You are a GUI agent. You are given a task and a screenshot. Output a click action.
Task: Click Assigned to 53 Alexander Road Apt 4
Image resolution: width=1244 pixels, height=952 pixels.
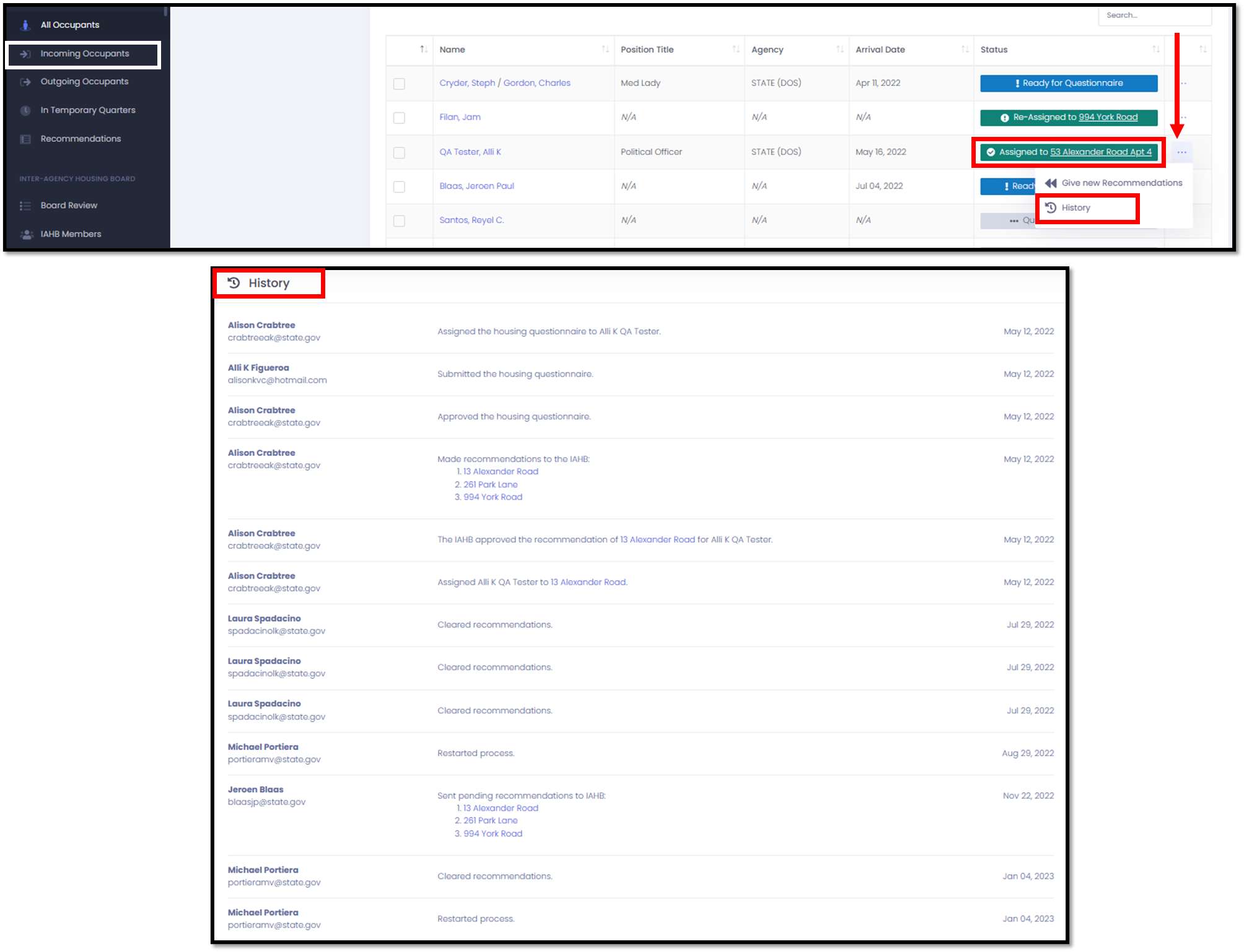tap(1069, 152)
